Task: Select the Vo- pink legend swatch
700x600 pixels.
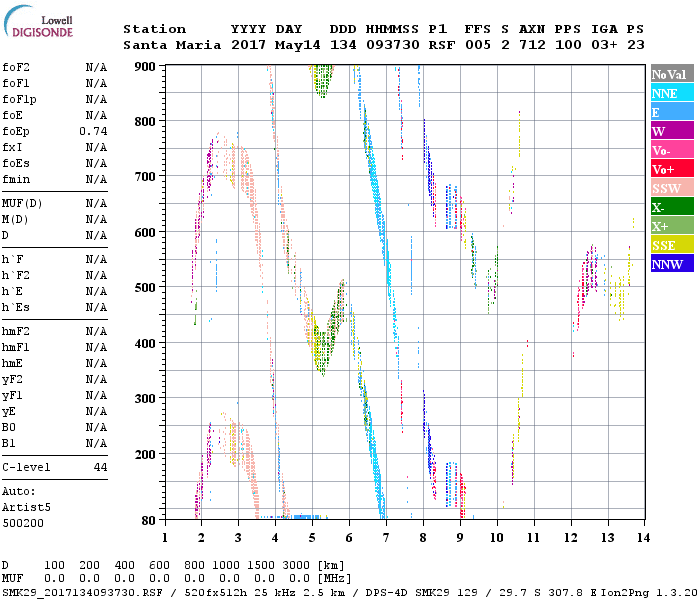Action: point(672,150)
